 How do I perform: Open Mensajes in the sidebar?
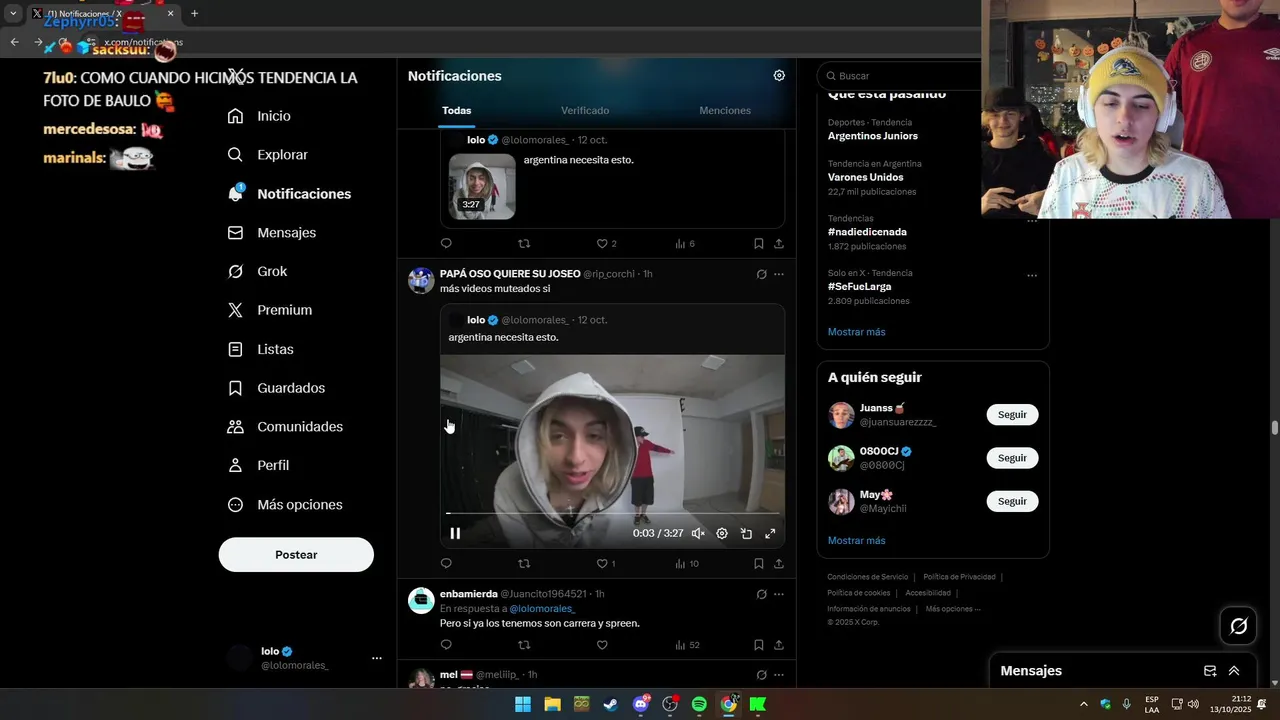271,232
